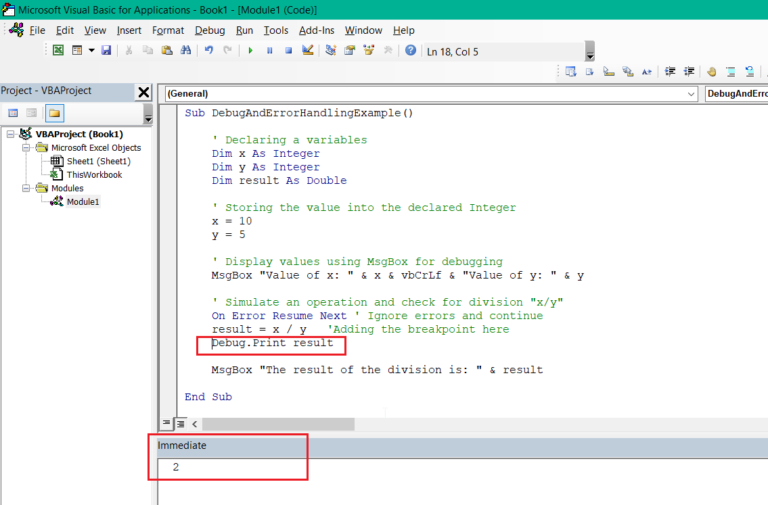Click inside the Immediate window

coord(450,475)
